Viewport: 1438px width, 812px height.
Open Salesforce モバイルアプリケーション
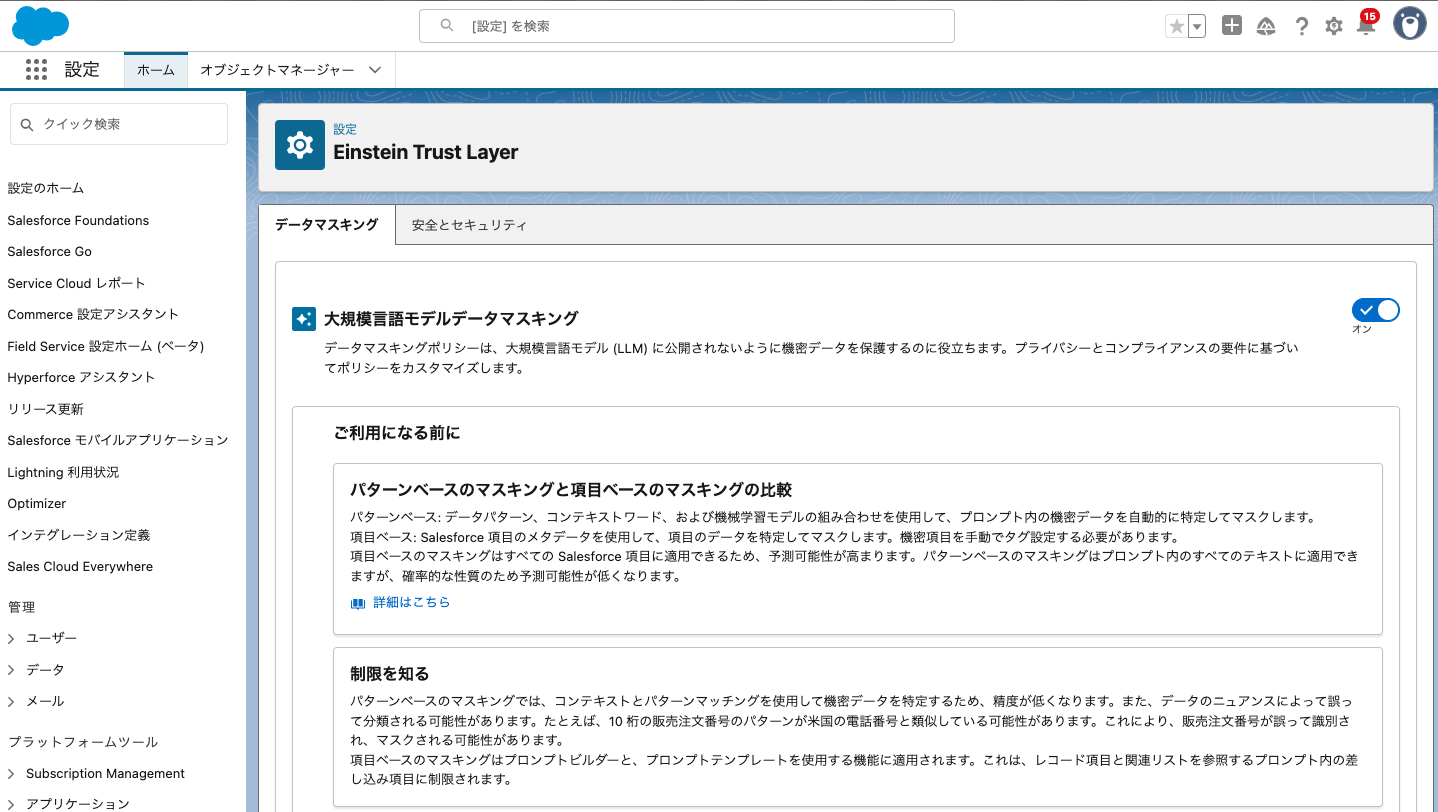click(118, 440)
